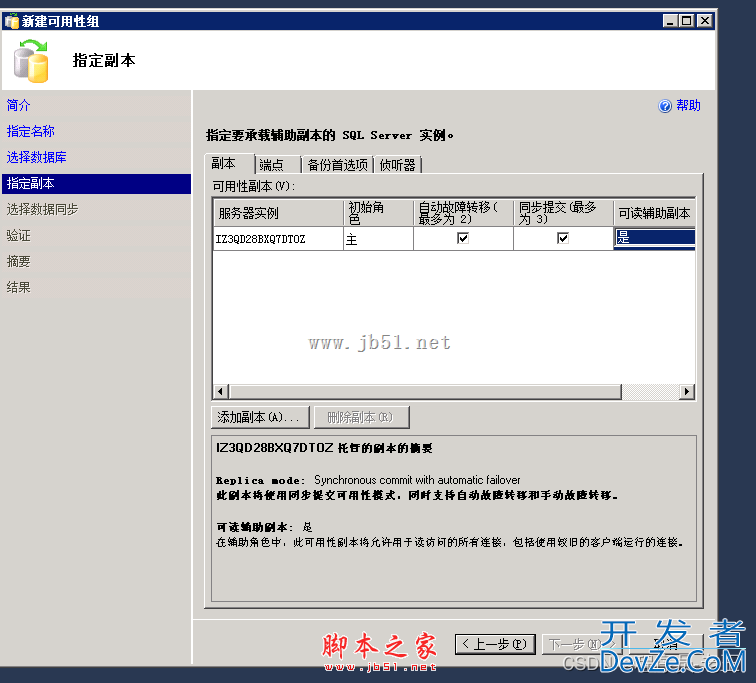Click the 验证 step in sidebar

click(x=18, y=235)
